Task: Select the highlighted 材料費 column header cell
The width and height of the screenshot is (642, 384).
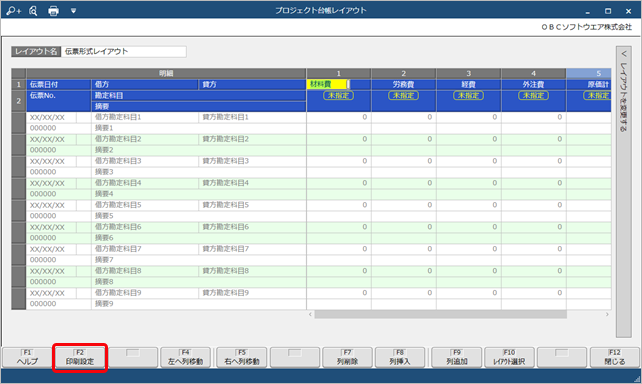Action: point(328,84)
